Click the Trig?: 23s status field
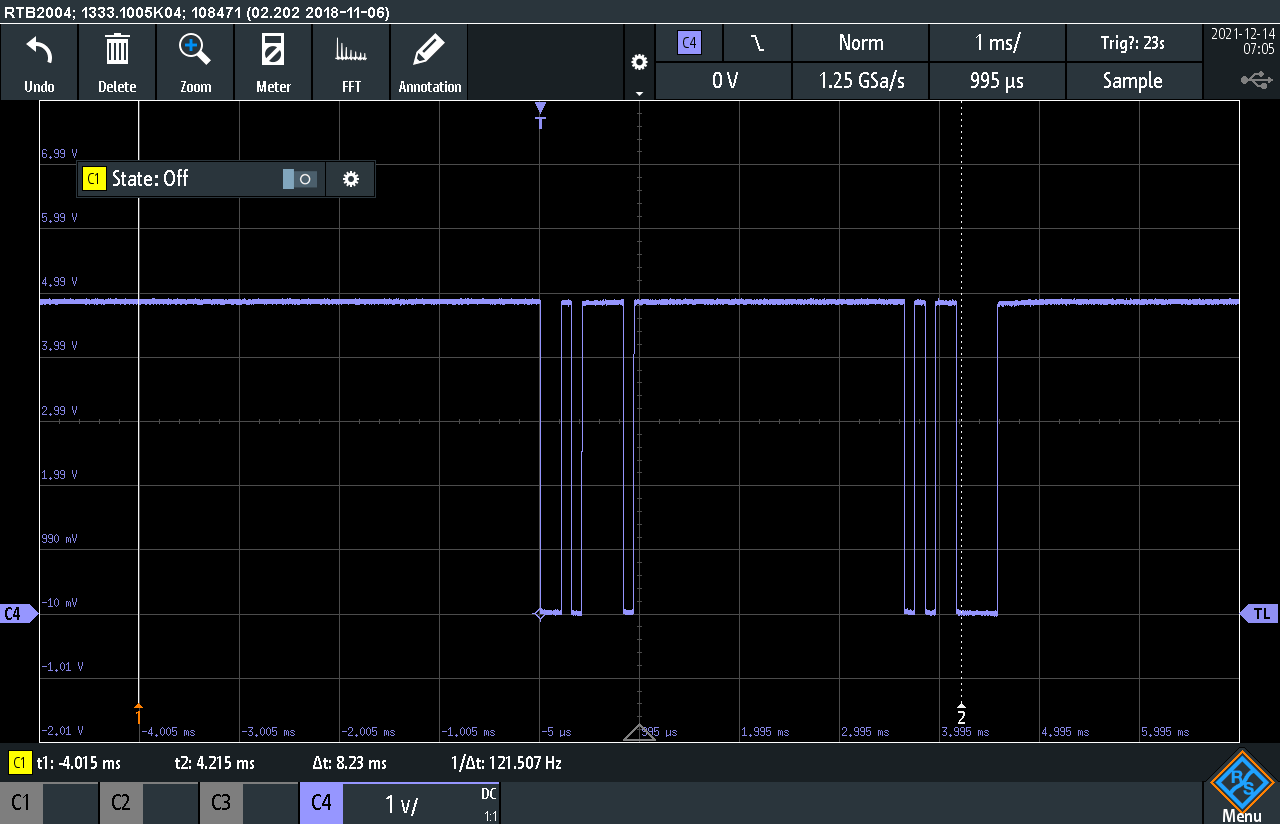The image size is (1280, 824). (1132, 43)
